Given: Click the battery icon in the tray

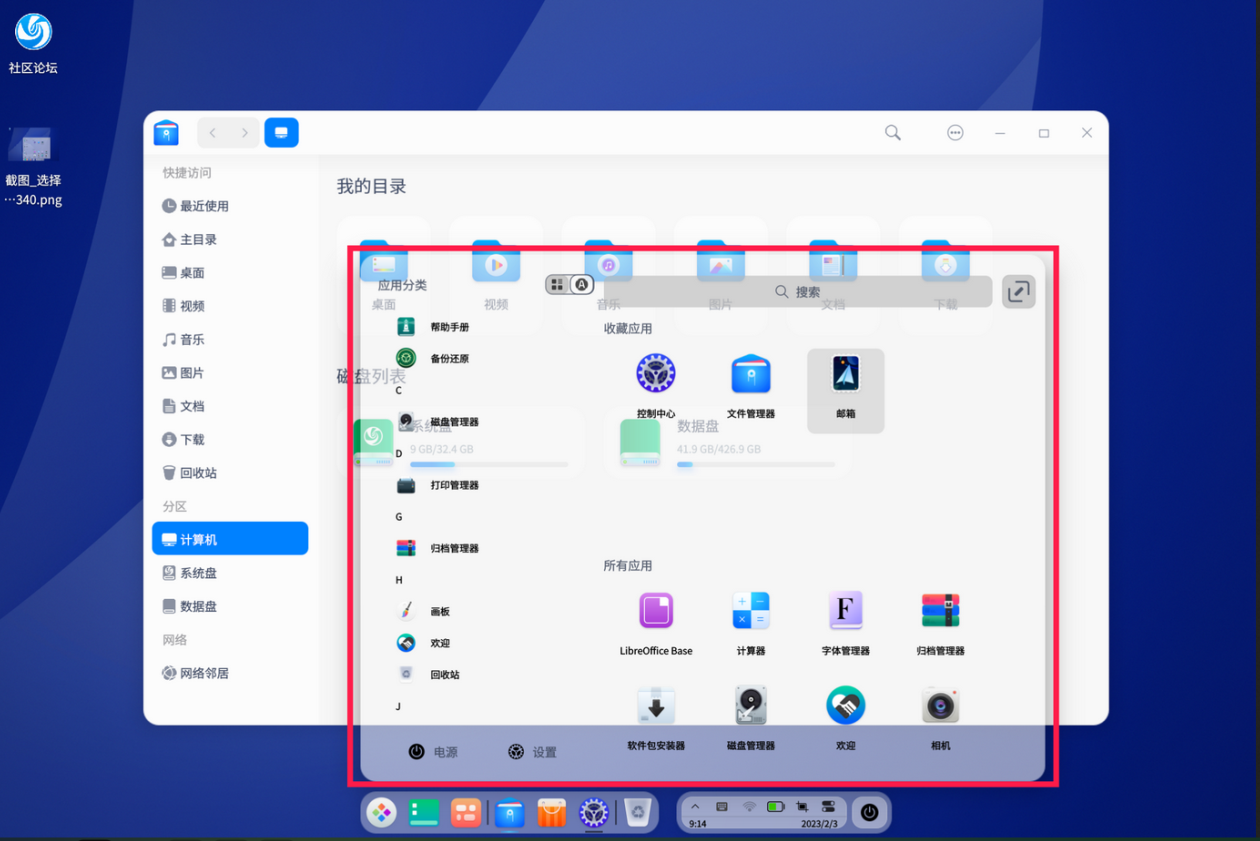Looking at the screenshot, I should click(x=775, y=806).
